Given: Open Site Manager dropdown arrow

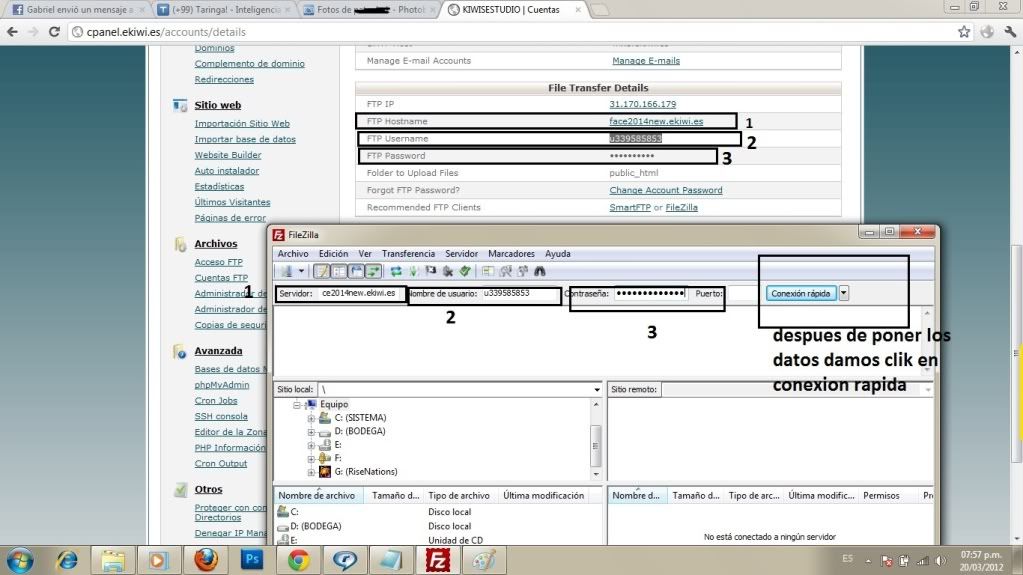Looking at the screenshot, I should (x=301, y=271).
